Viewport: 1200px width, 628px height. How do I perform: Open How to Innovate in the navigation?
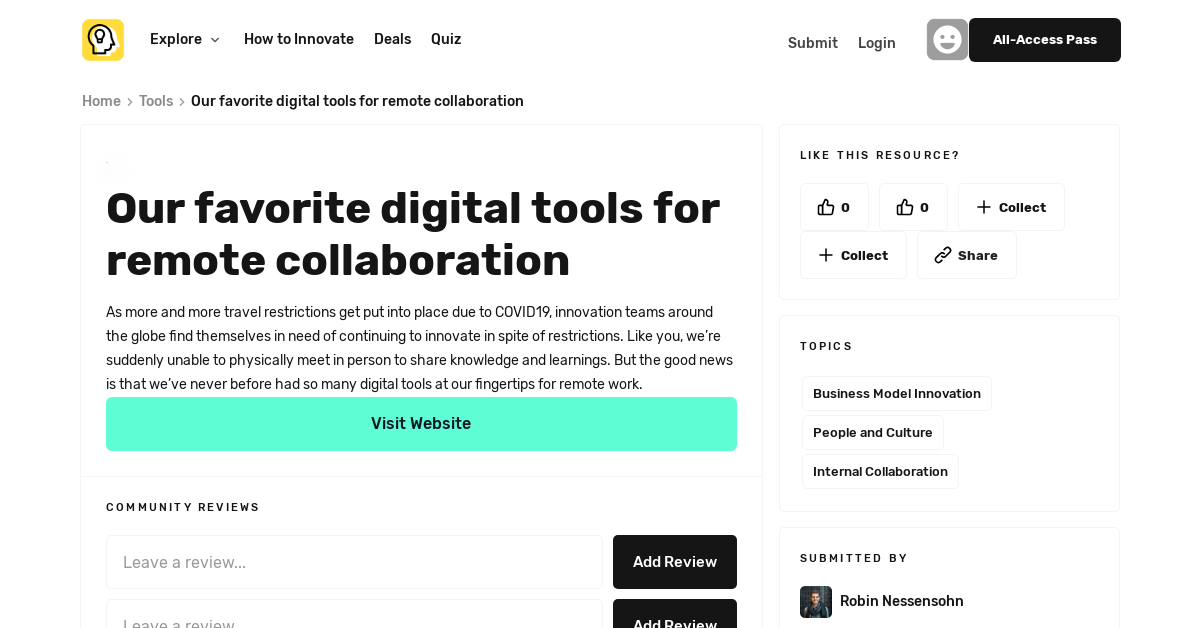(x=298, y=39)
